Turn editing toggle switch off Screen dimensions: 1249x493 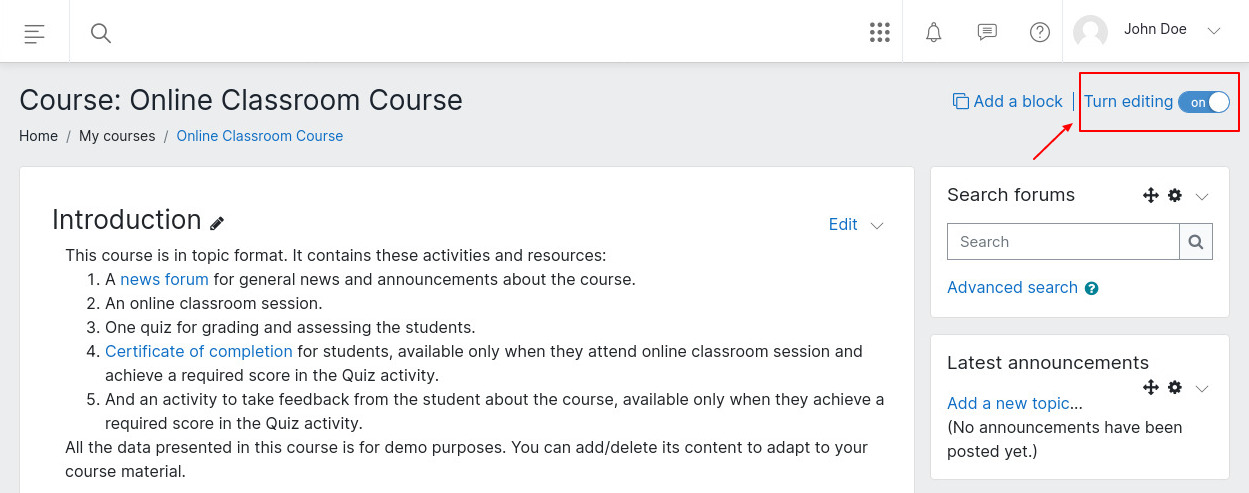pyautogui.click(x=1203, y=102)
